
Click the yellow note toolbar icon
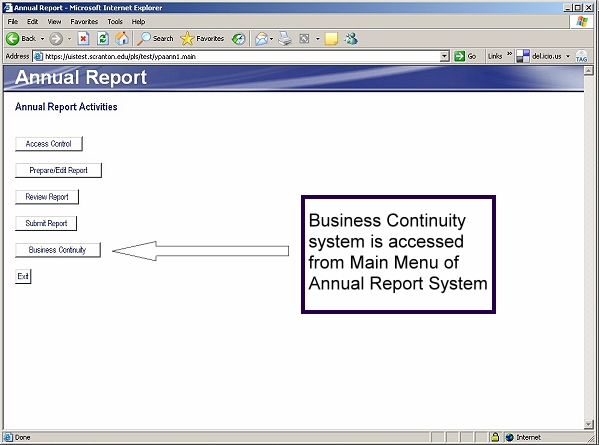(331, 39)
